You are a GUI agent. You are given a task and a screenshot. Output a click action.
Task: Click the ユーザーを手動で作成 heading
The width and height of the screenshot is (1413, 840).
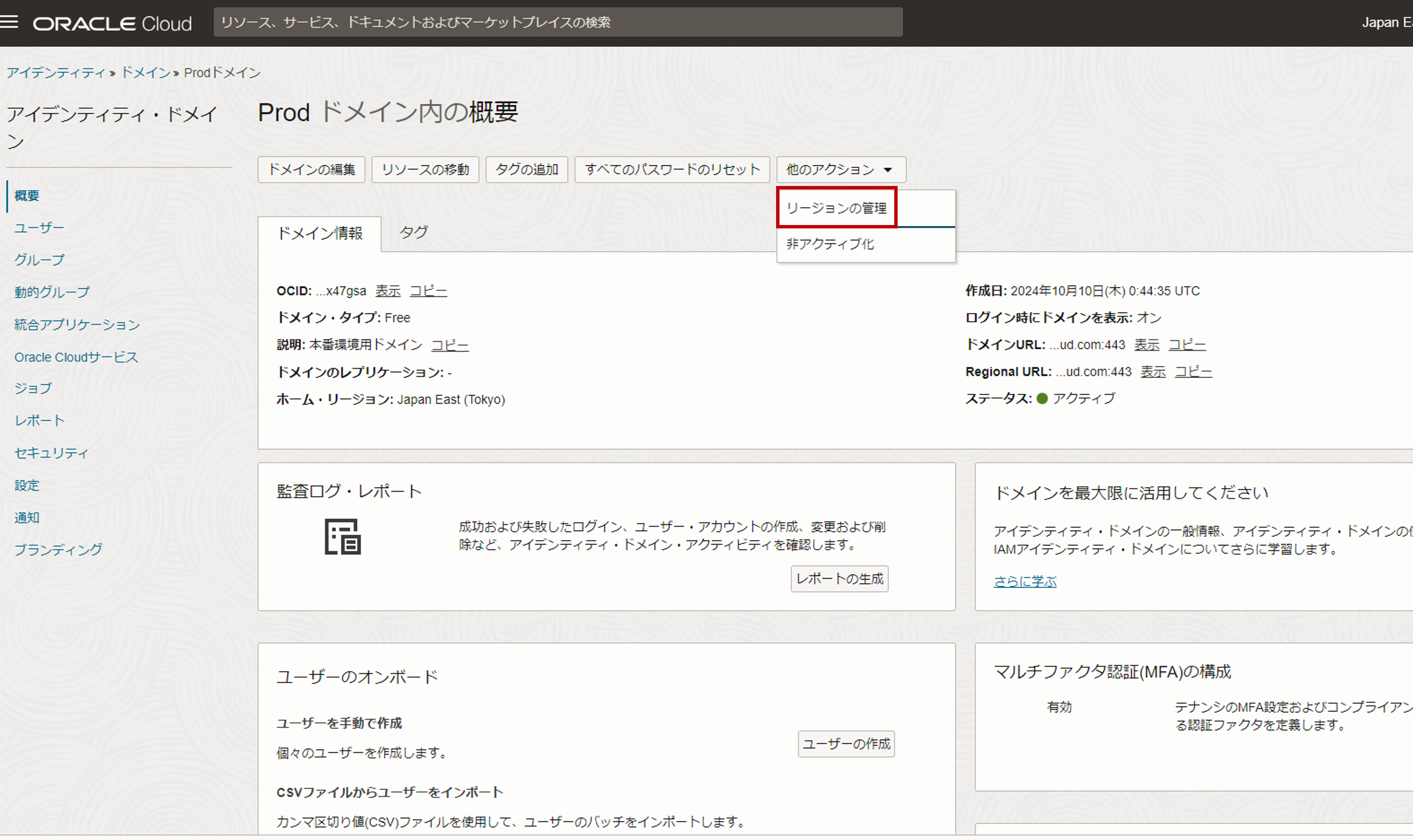339,723
